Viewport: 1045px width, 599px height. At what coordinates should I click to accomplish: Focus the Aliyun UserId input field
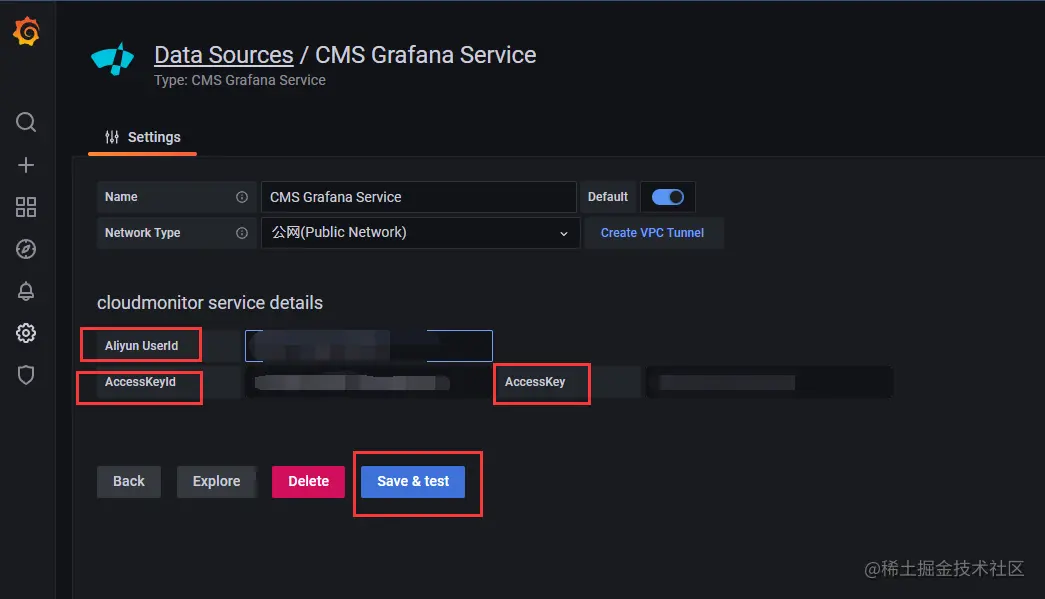click(x=369, y=346)
